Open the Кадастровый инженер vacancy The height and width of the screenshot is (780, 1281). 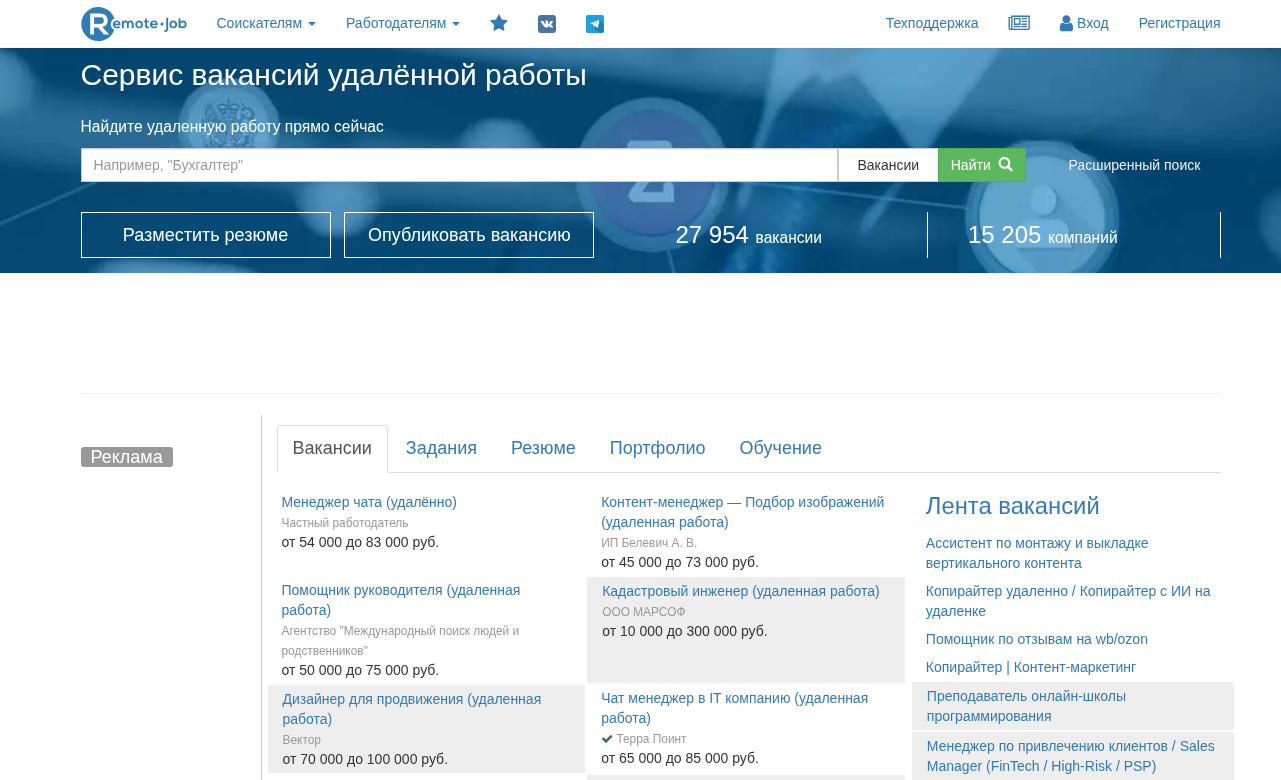(740, 591)
